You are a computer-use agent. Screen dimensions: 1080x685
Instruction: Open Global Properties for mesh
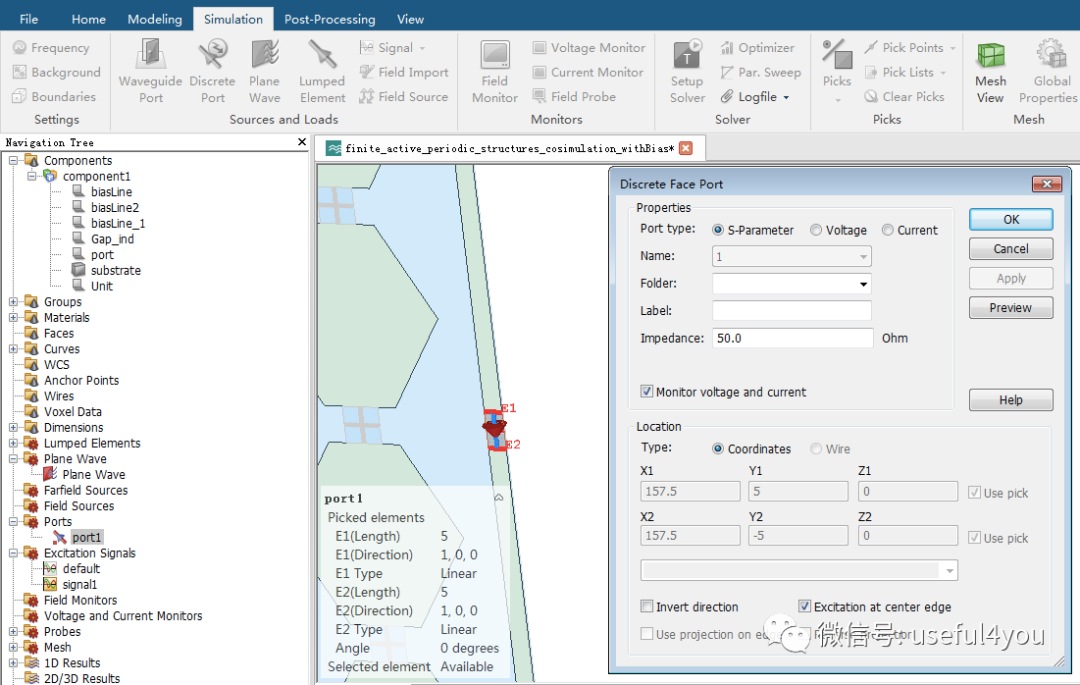point(1048,72)
